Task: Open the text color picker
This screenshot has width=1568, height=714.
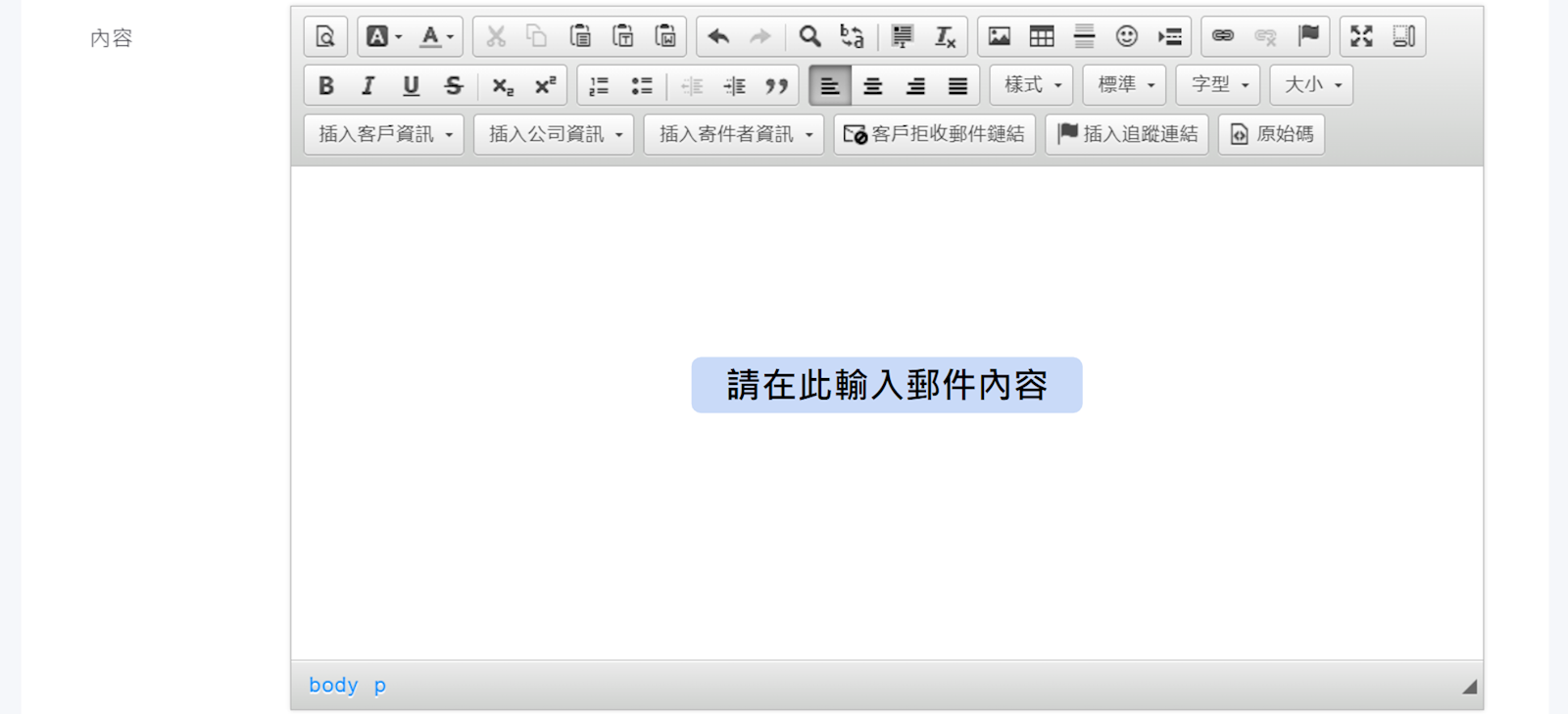Action: [436, 37]
